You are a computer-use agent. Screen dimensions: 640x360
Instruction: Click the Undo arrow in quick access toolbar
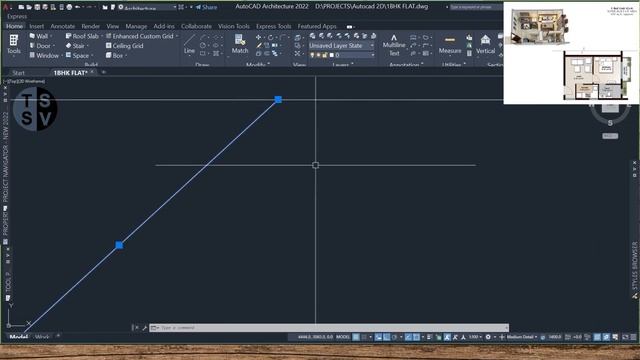click(x=77, y=7)
